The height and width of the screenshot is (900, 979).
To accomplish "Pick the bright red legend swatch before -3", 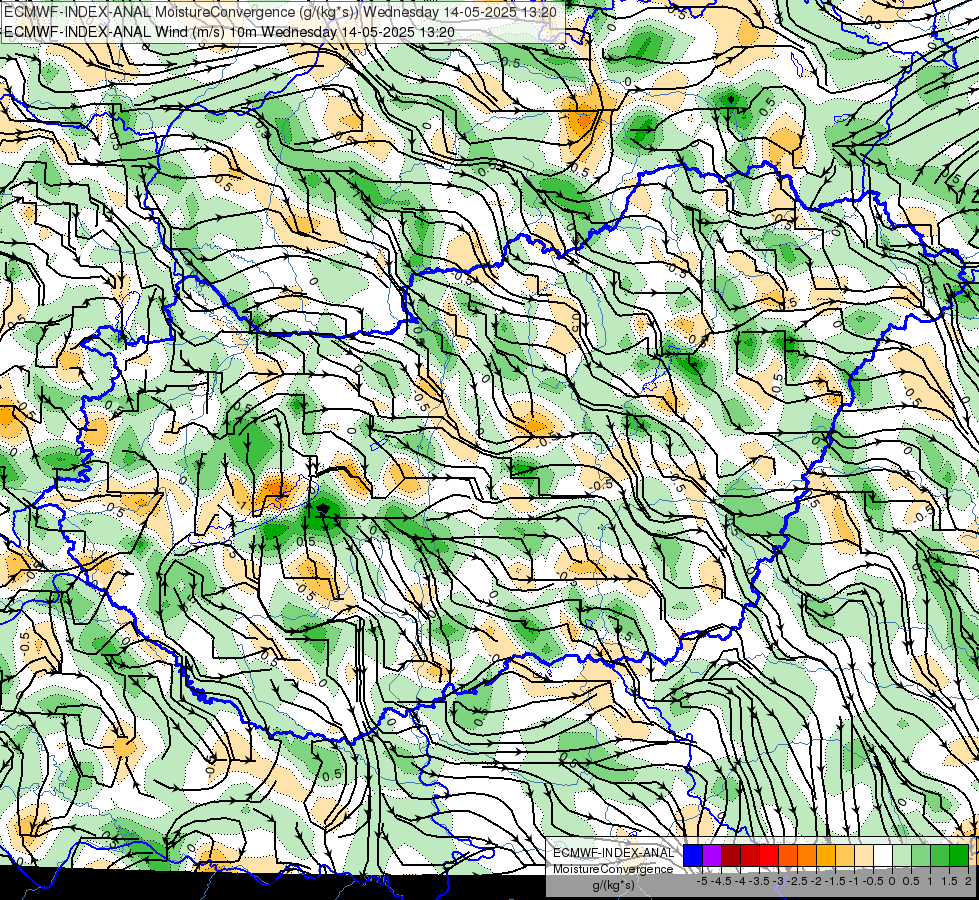I will point(769,855).
